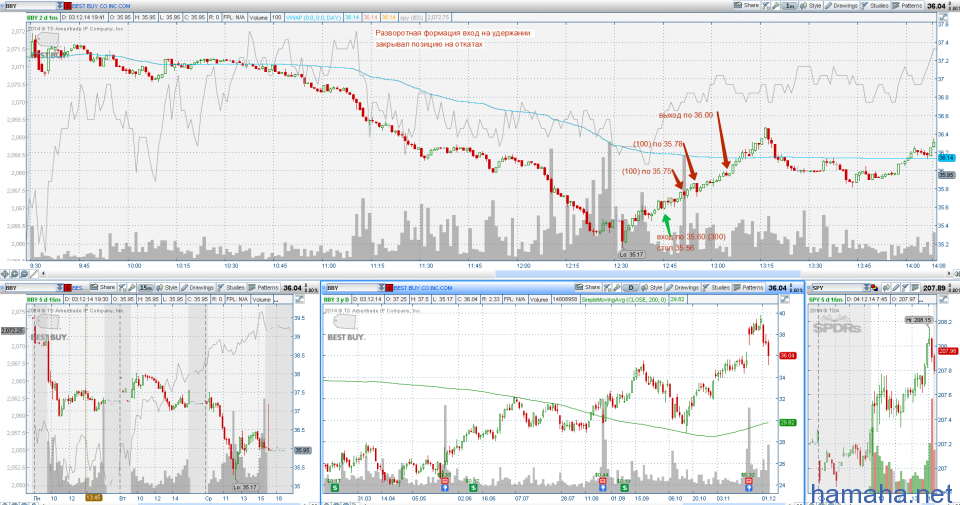Open Share menu in daily BBY chart
Screen dimensions: 960x505
[x=588, y=287]
